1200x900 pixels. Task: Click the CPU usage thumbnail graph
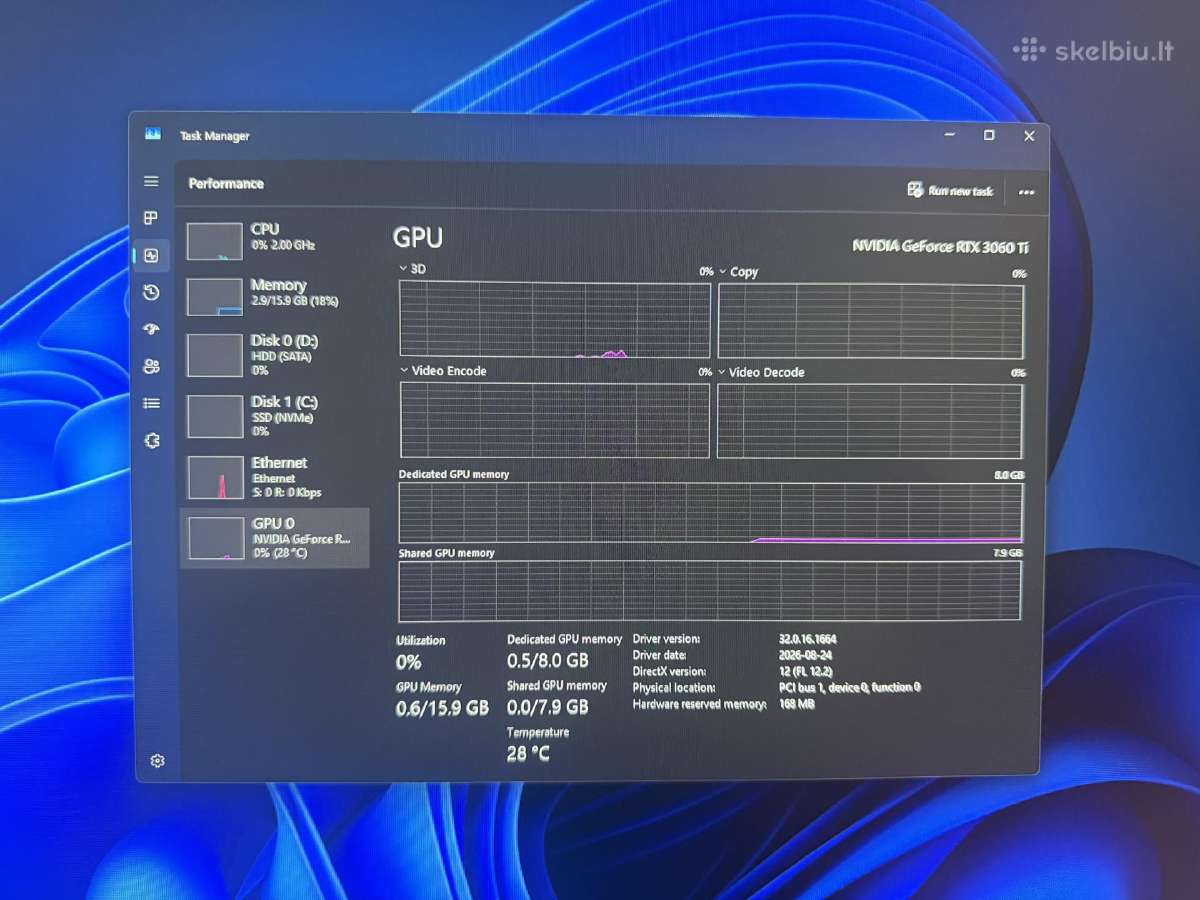coord(215,241)
